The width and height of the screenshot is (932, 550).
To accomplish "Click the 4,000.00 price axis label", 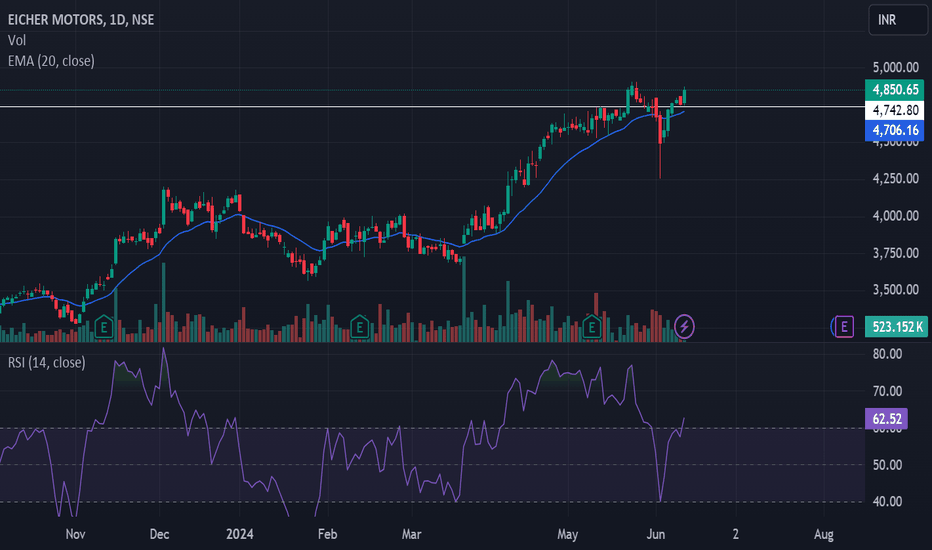I will click(x=895, y=215).
